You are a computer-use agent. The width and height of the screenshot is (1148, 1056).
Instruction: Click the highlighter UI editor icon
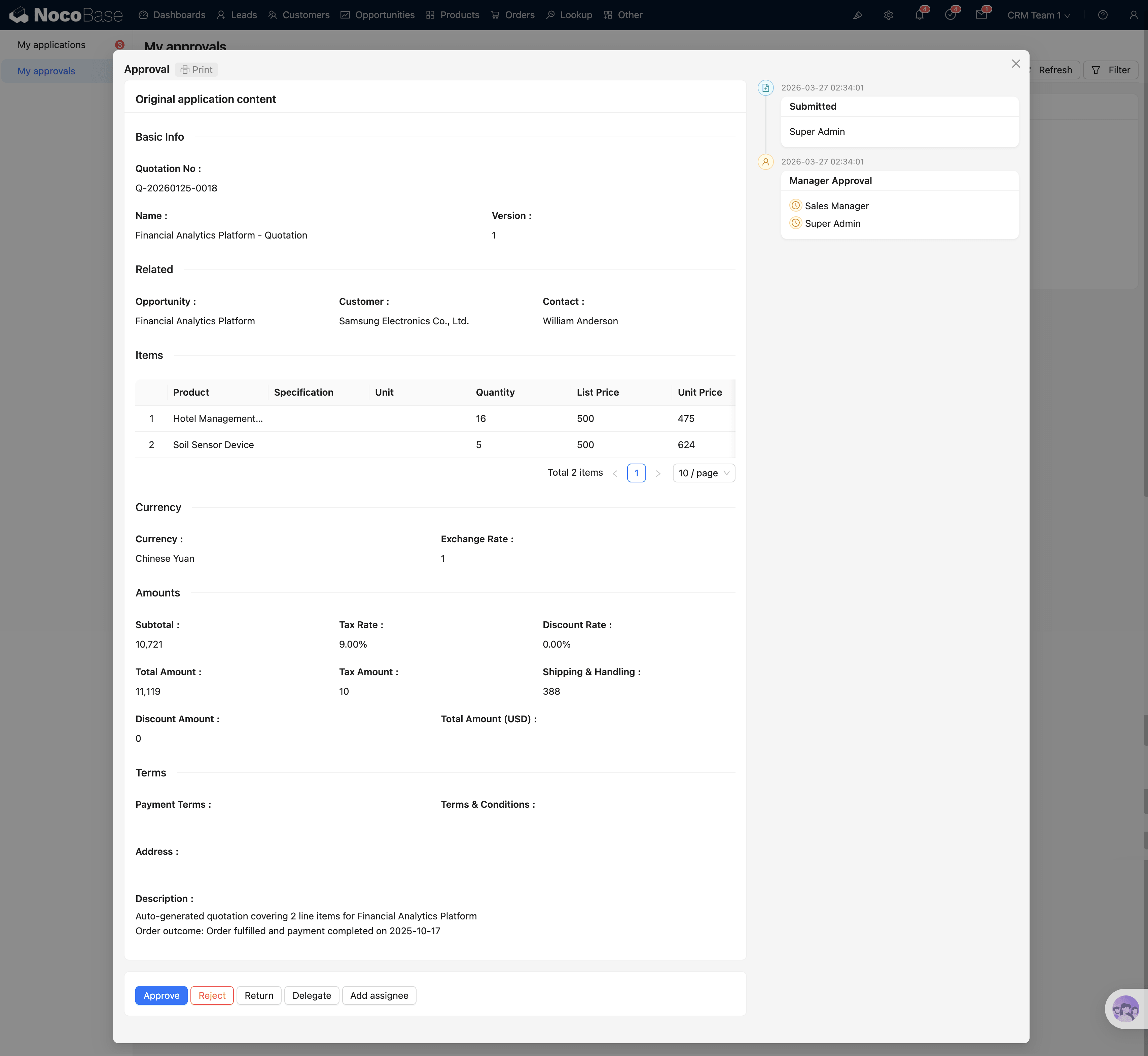click(x=857, y=15)
